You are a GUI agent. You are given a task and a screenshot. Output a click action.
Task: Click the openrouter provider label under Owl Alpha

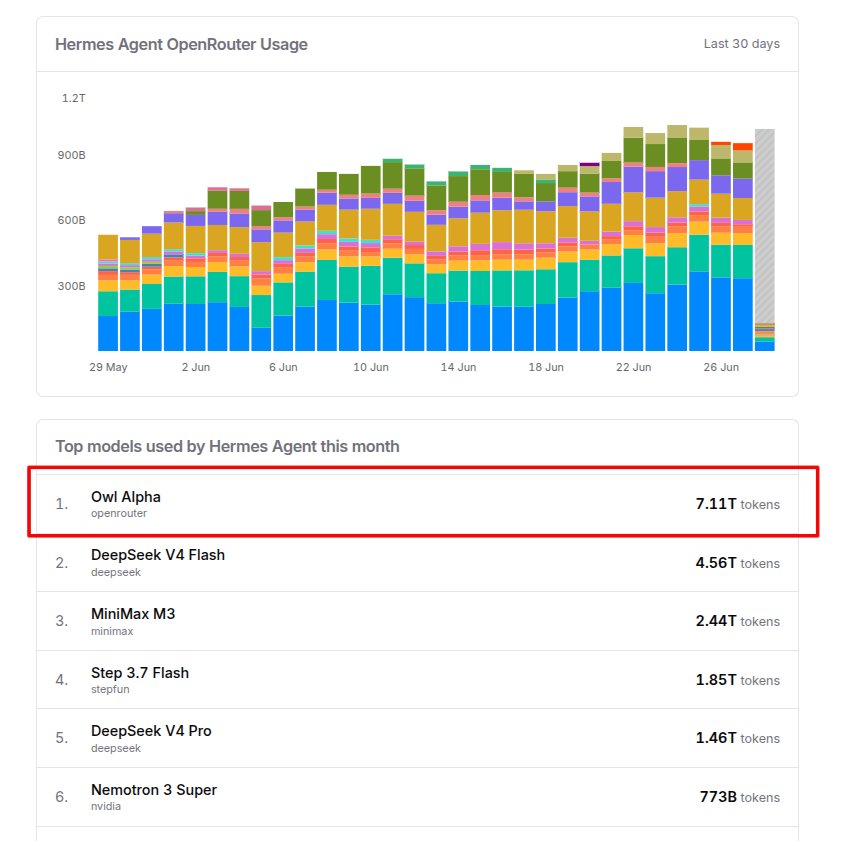point(118,513)
